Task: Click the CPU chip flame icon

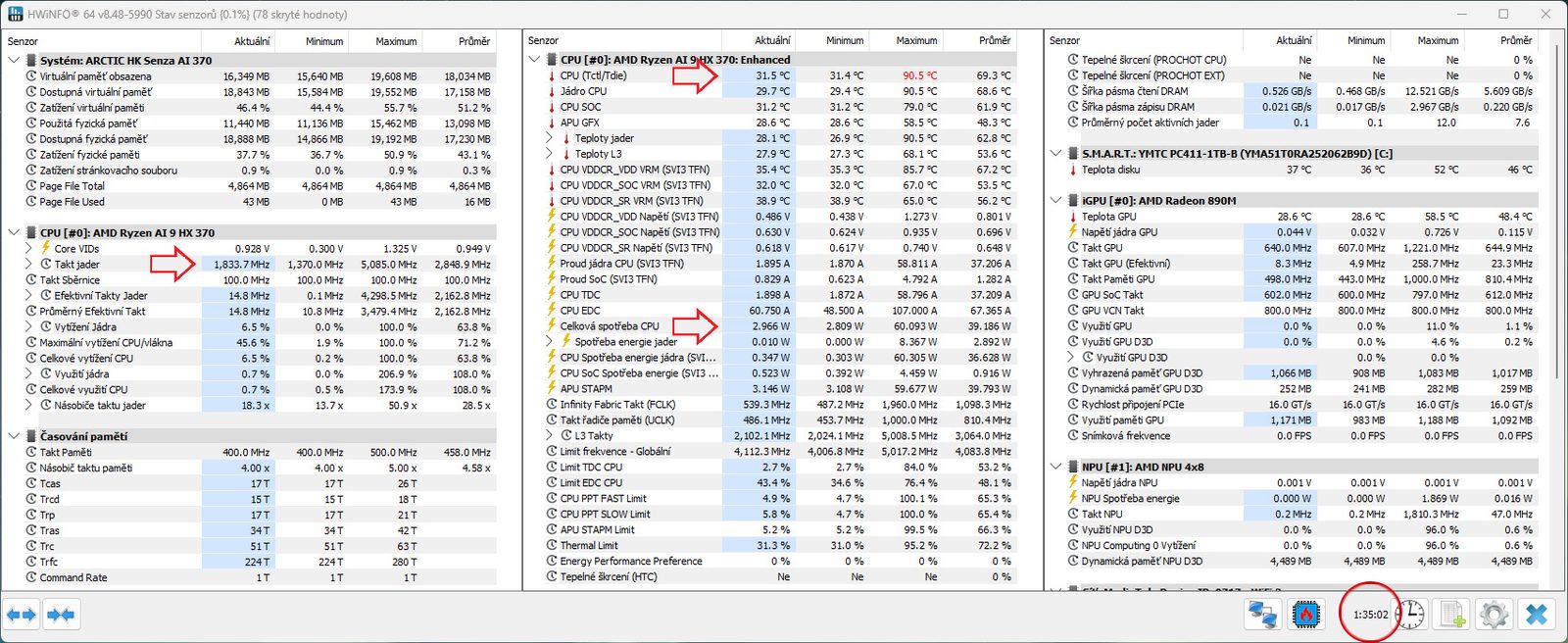Action: 1305,615
